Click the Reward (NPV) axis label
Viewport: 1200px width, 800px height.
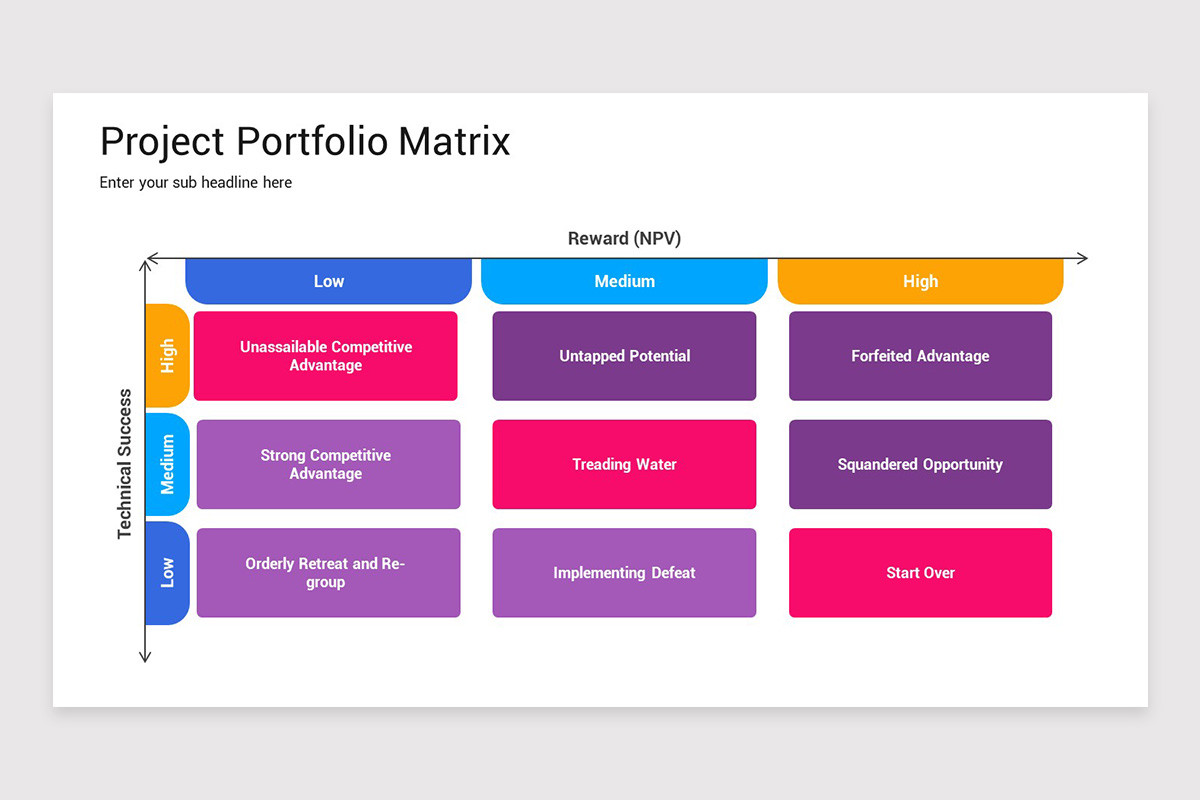[624, 238]
